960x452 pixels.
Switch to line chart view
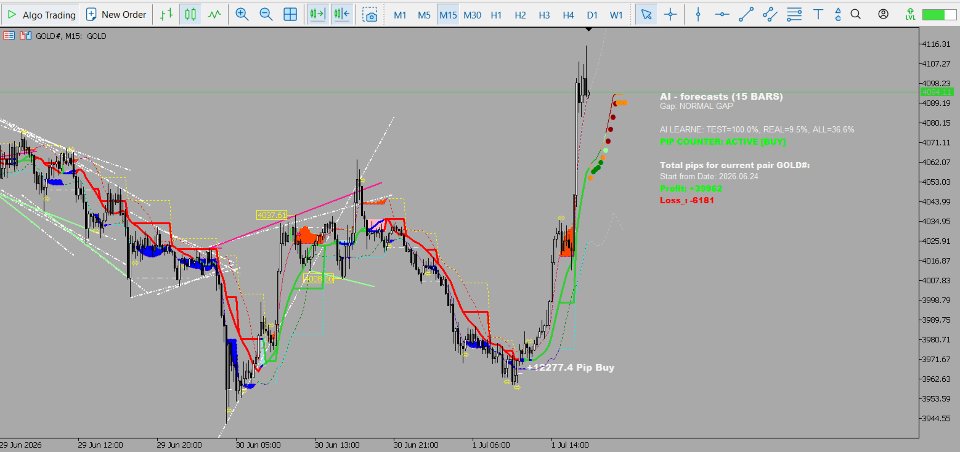click(214, 15)
